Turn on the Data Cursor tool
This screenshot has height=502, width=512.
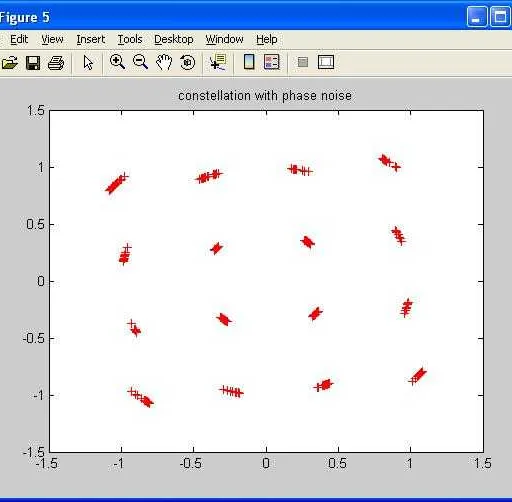pos(218,62)
